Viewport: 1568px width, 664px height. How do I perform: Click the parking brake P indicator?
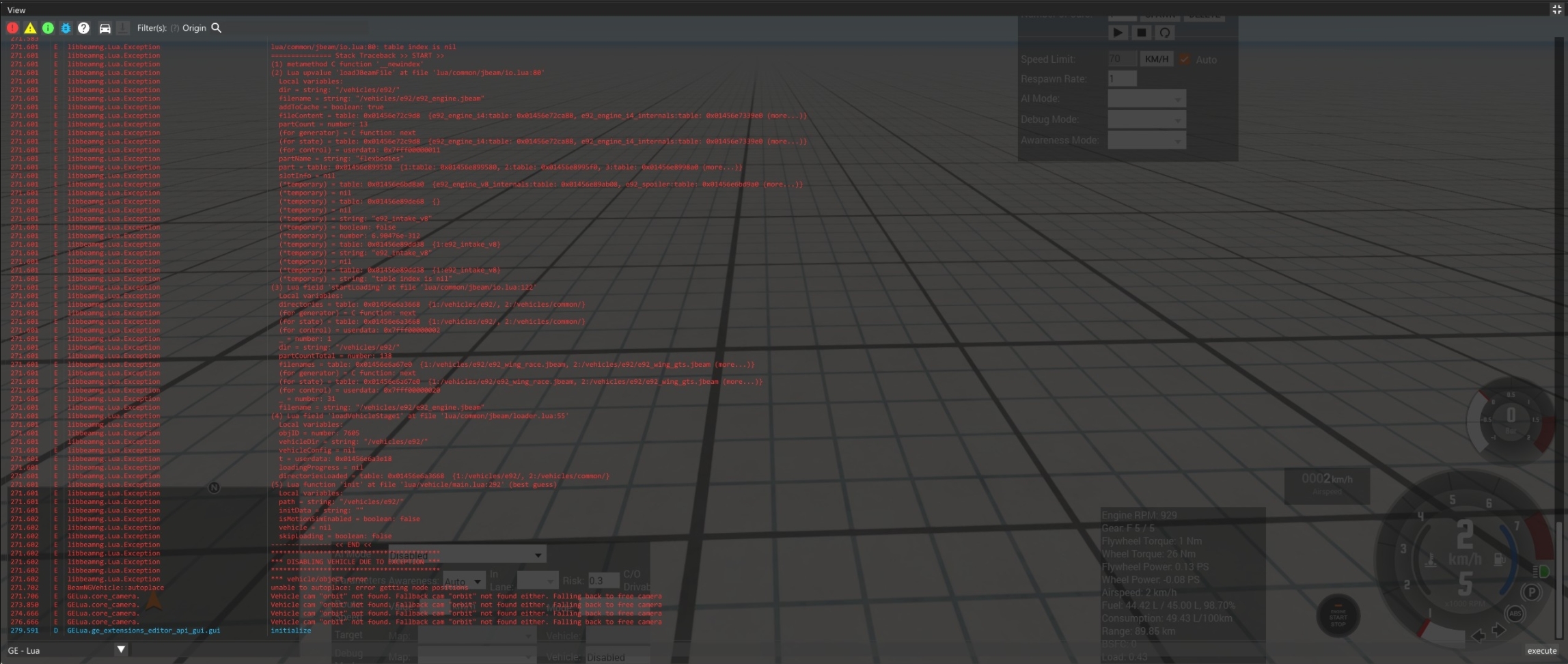click(1531, 592)
